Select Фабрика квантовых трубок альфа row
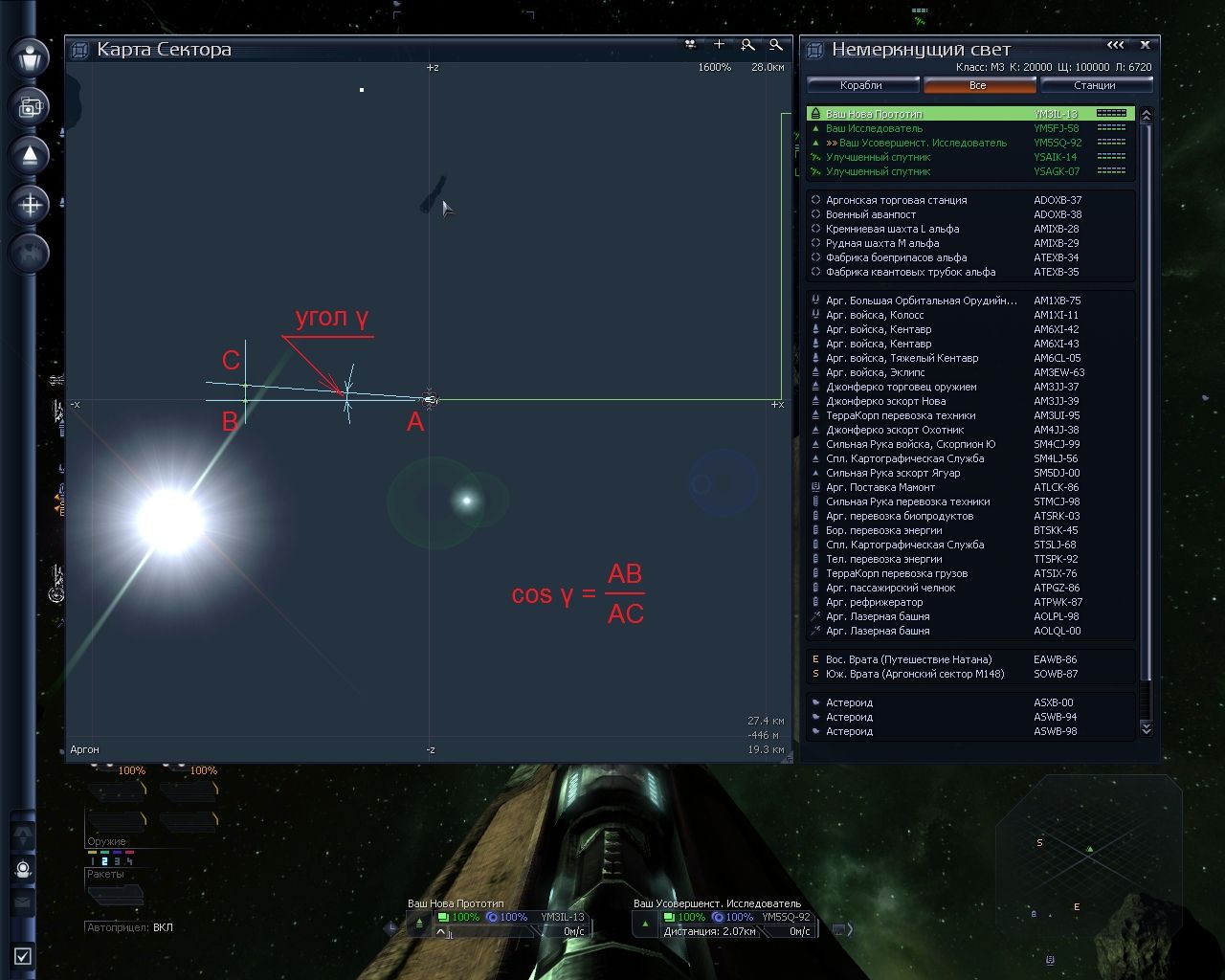Screen dimensions: 1225x980 point(970,272)
